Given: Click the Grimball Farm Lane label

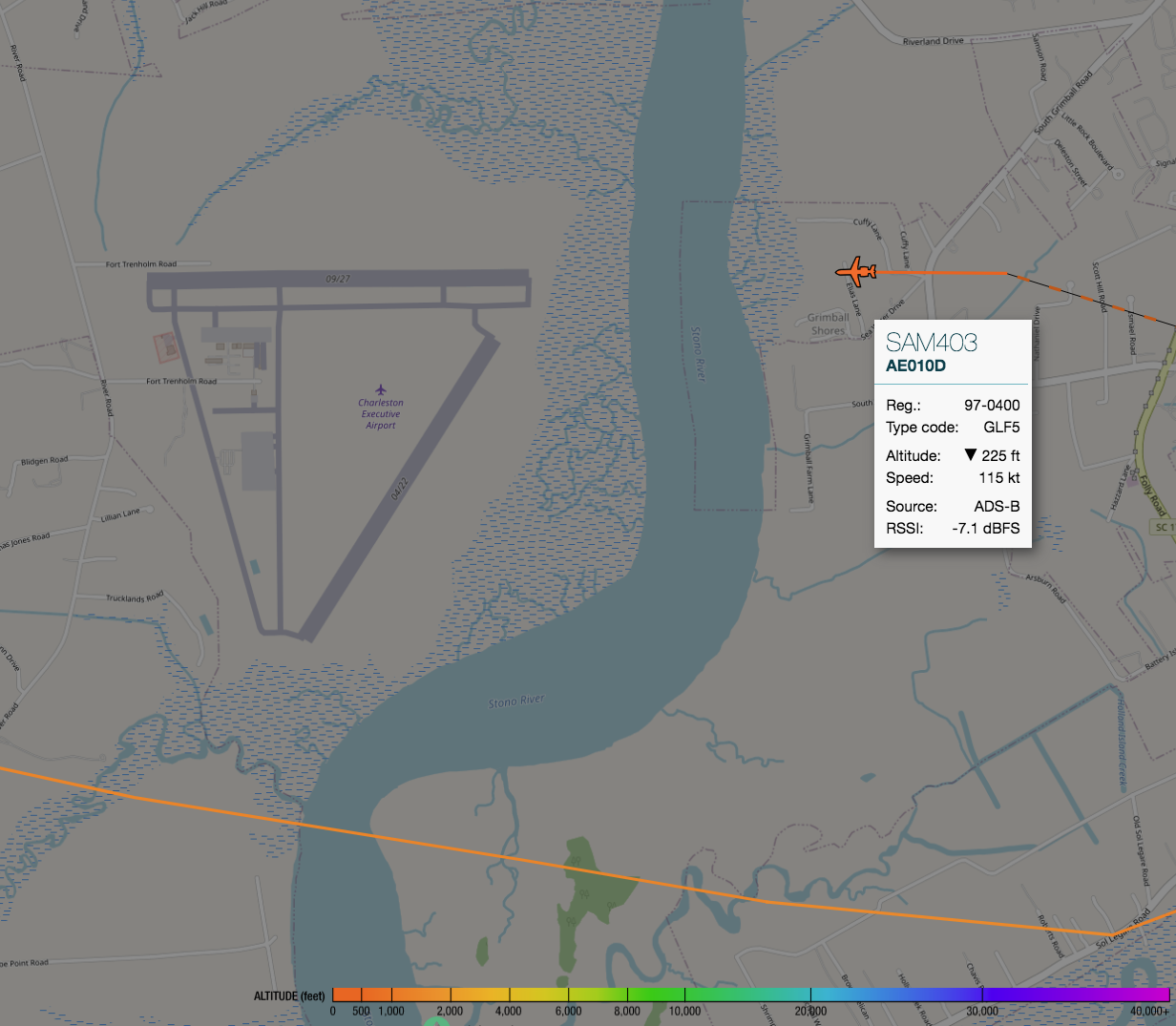Looking at the screenshot, I should [808, 468].
